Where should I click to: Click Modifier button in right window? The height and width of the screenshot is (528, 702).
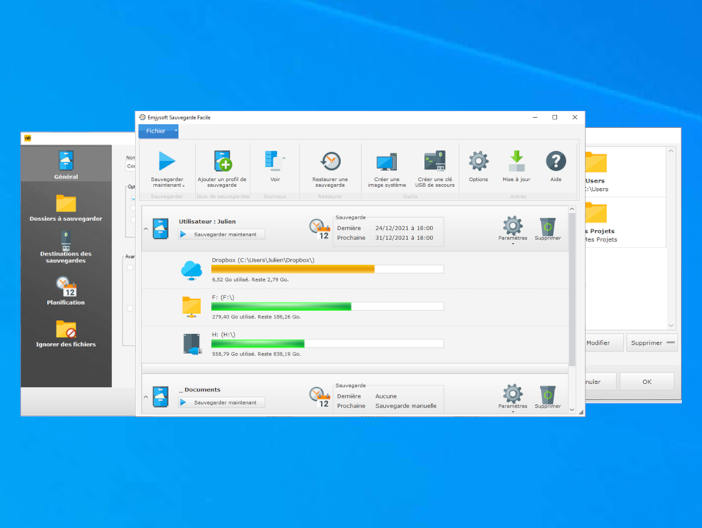[x=604, y=343]
